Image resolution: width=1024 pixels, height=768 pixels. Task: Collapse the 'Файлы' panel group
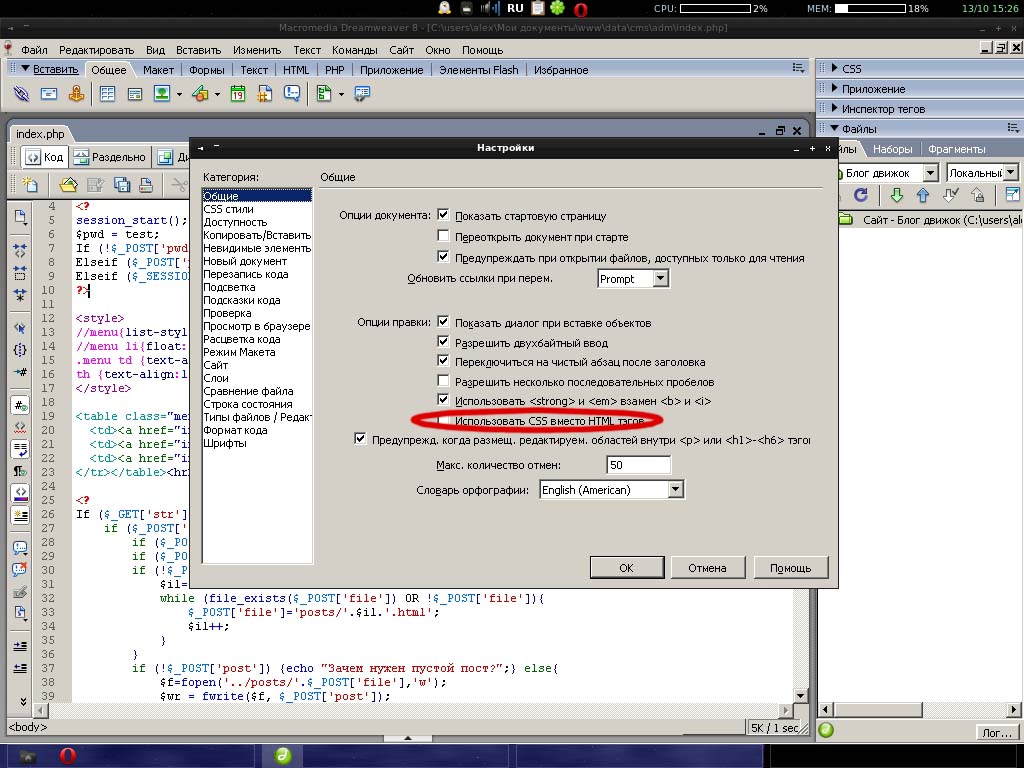[834, 128]
